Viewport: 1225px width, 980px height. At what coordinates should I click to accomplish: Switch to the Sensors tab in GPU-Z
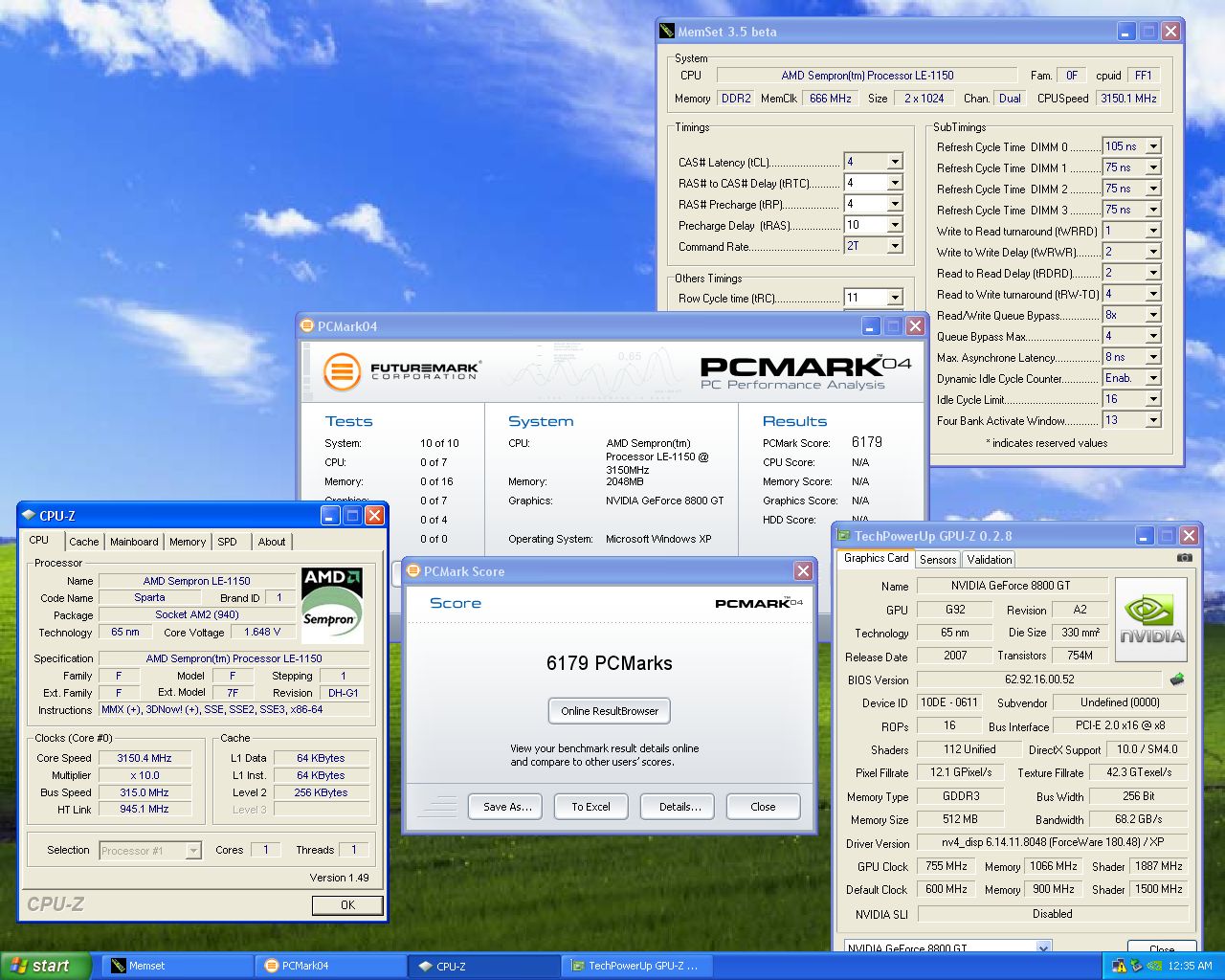pos(938,560)
